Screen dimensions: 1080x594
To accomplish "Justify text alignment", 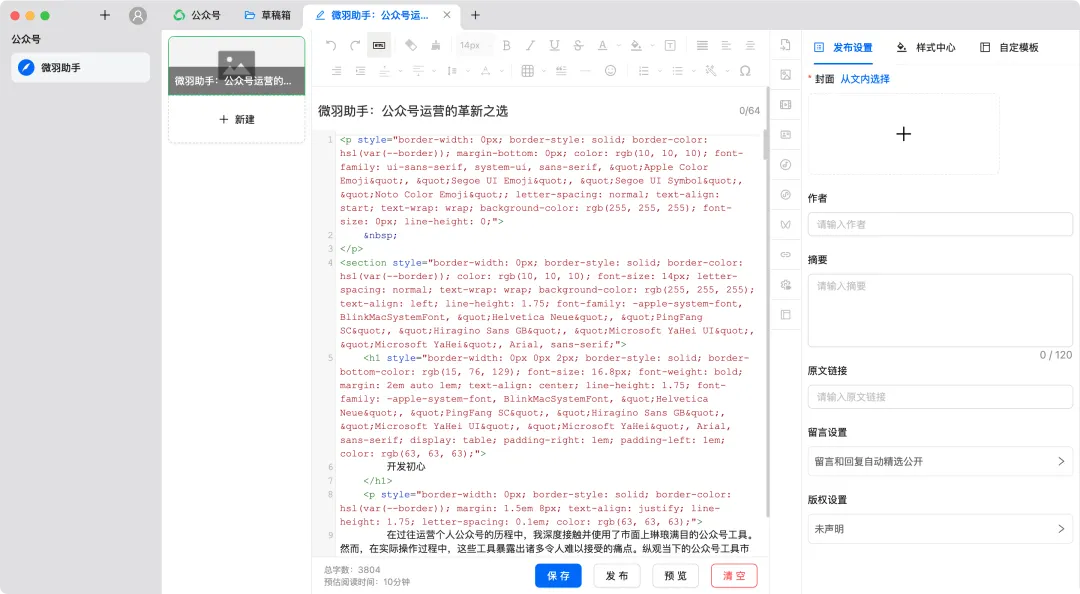I will point(702,45).
